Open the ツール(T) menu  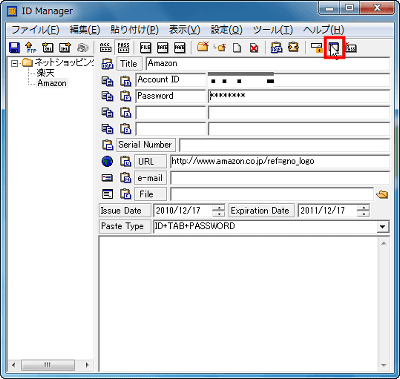pos(273,30)
